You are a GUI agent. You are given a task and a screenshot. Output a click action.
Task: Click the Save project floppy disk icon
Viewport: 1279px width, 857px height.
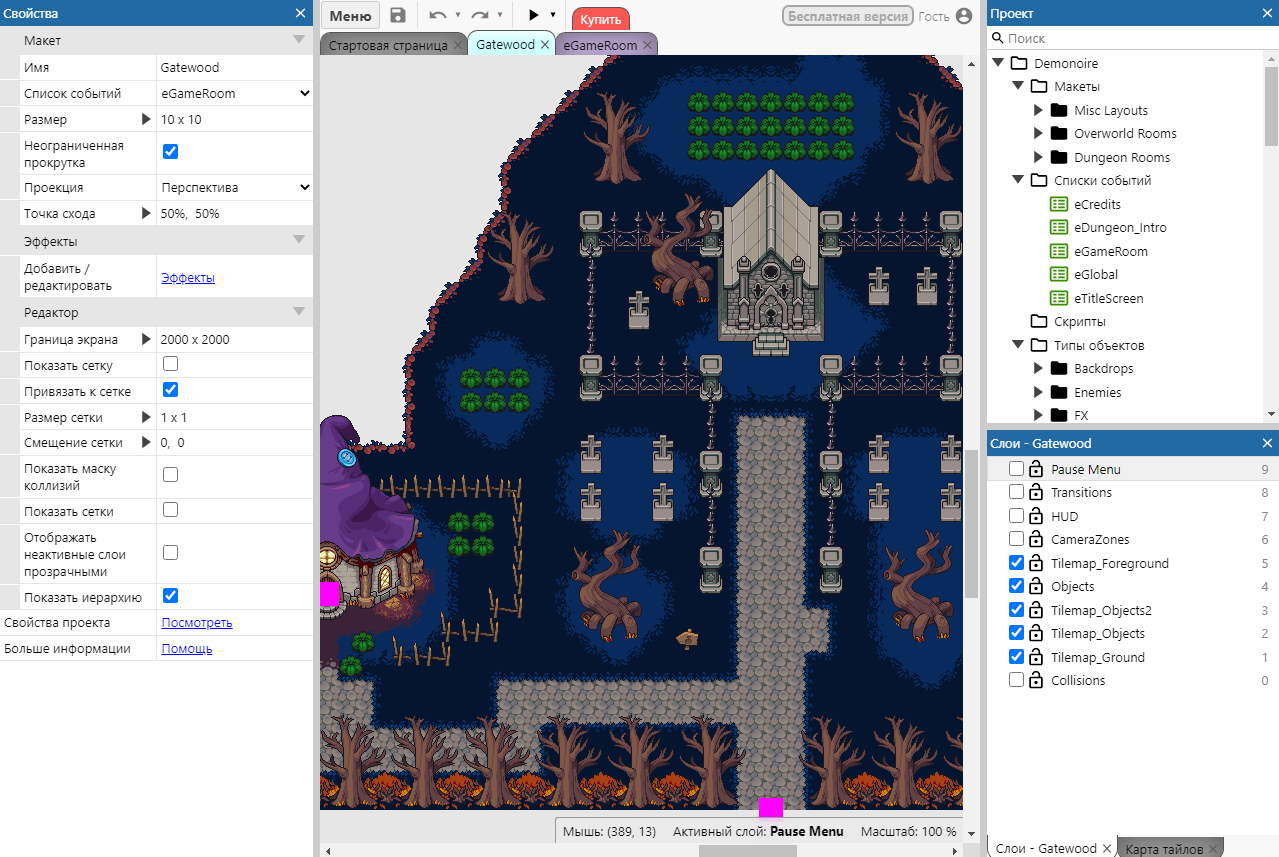coord(398,15)
